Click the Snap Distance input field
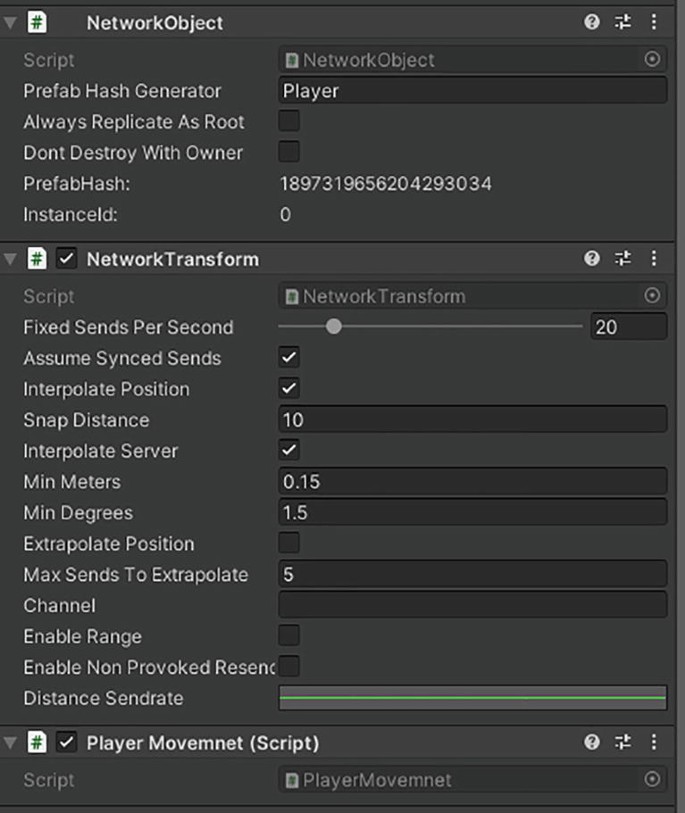The width and height of the screenshot is (685, 813). 472,419
